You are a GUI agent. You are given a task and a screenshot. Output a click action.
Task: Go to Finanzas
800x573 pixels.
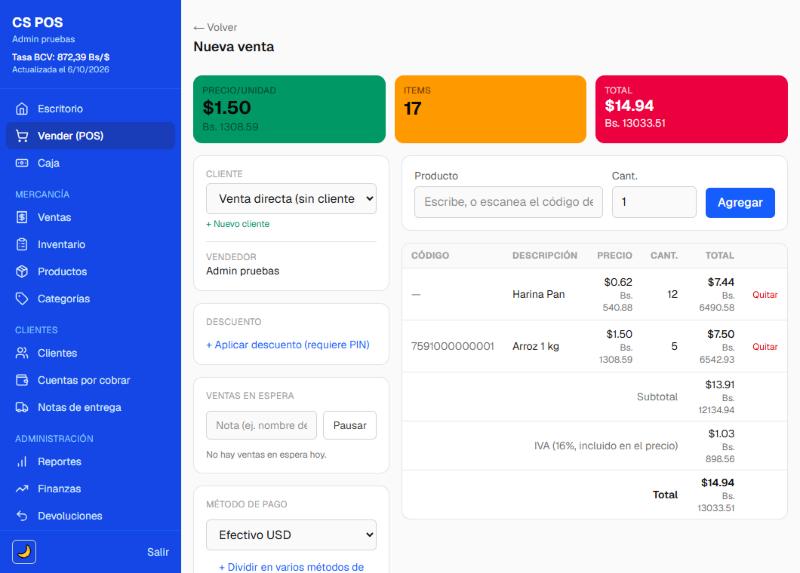point(90,489)
